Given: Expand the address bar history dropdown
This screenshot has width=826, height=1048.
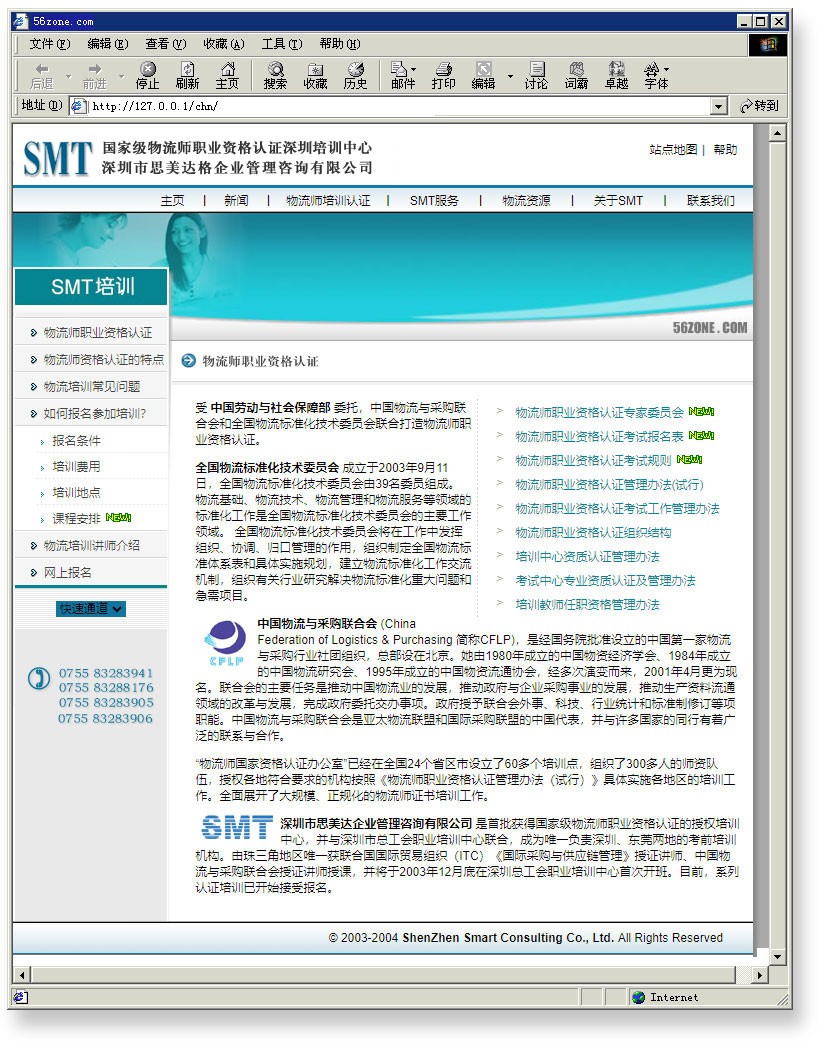Looking at the screenshot, I should point(719,105).
